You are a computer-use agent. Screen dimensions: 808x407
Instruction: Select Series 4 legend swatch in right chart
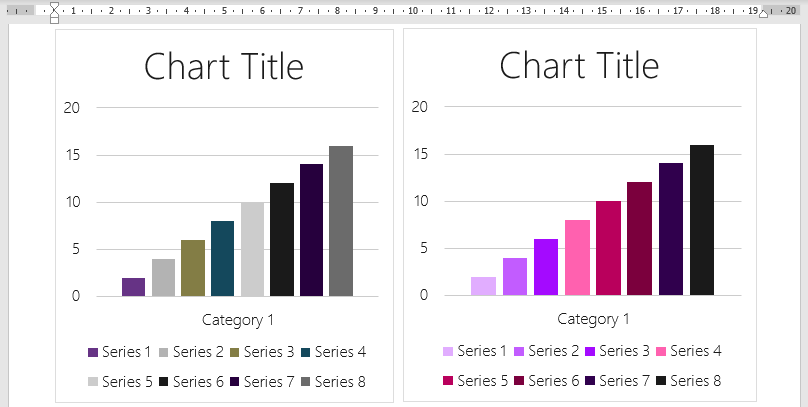tap(661, 351)
